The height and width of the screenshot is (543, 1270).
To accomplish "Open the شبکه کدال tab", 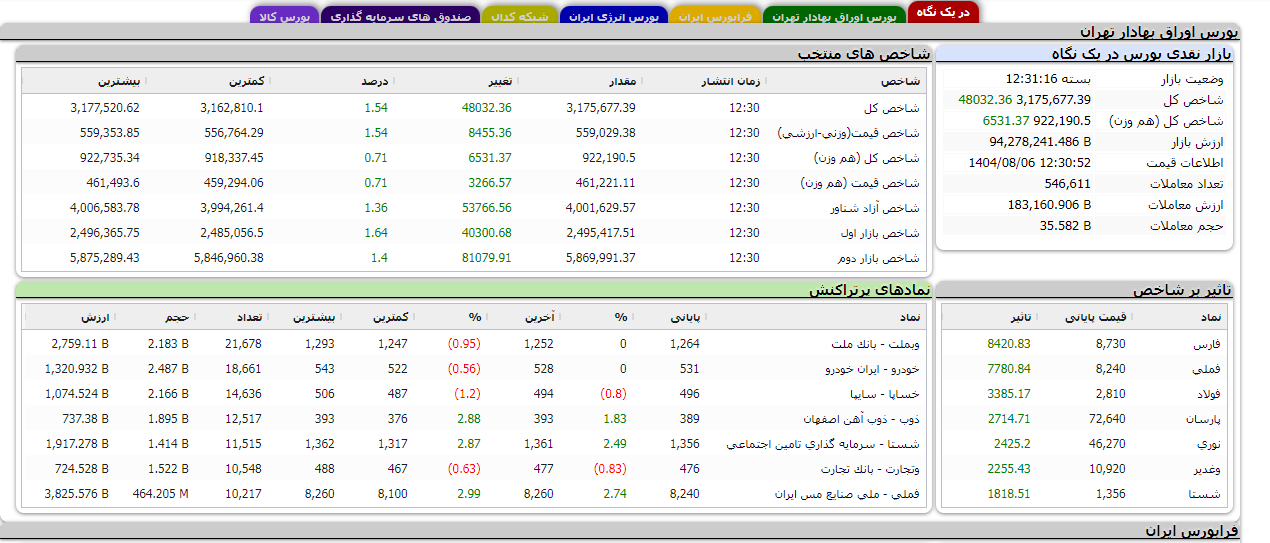I will tap(519, 17).
